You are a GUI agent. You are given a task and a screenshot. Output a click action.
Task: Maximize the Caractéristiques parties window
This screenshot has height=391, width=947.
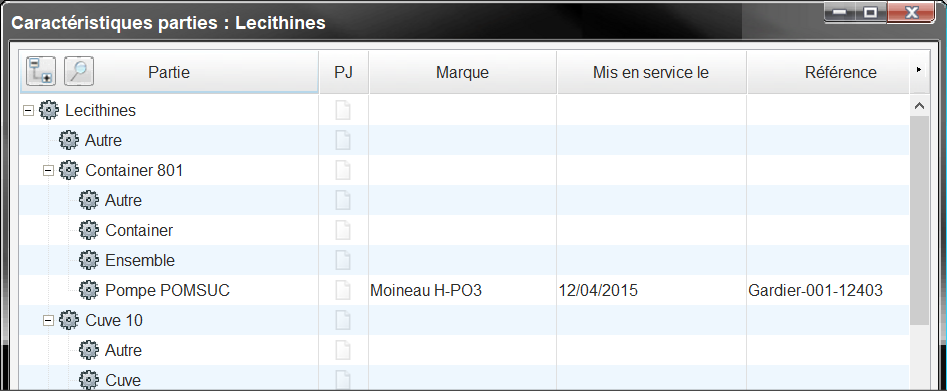870,13
